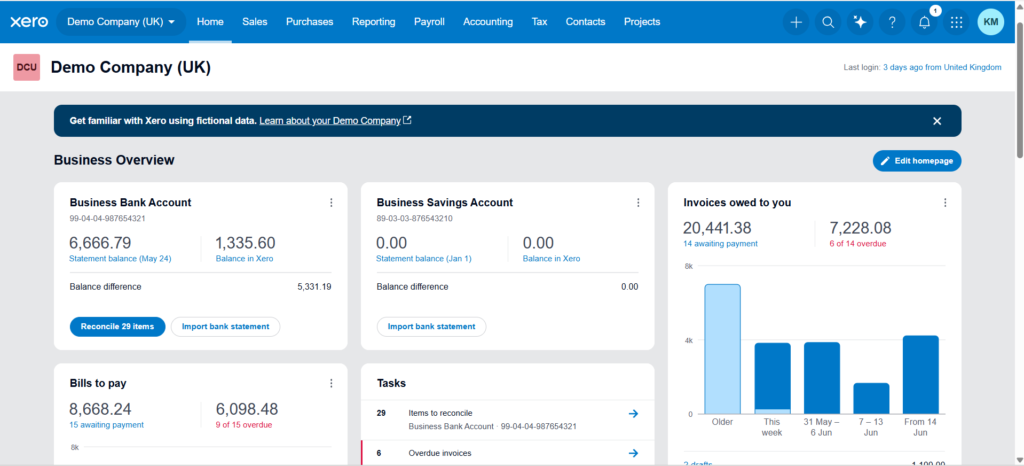Click Bills to pay heading
This screenshot has height=466, width=1024.
pos(98,383)
